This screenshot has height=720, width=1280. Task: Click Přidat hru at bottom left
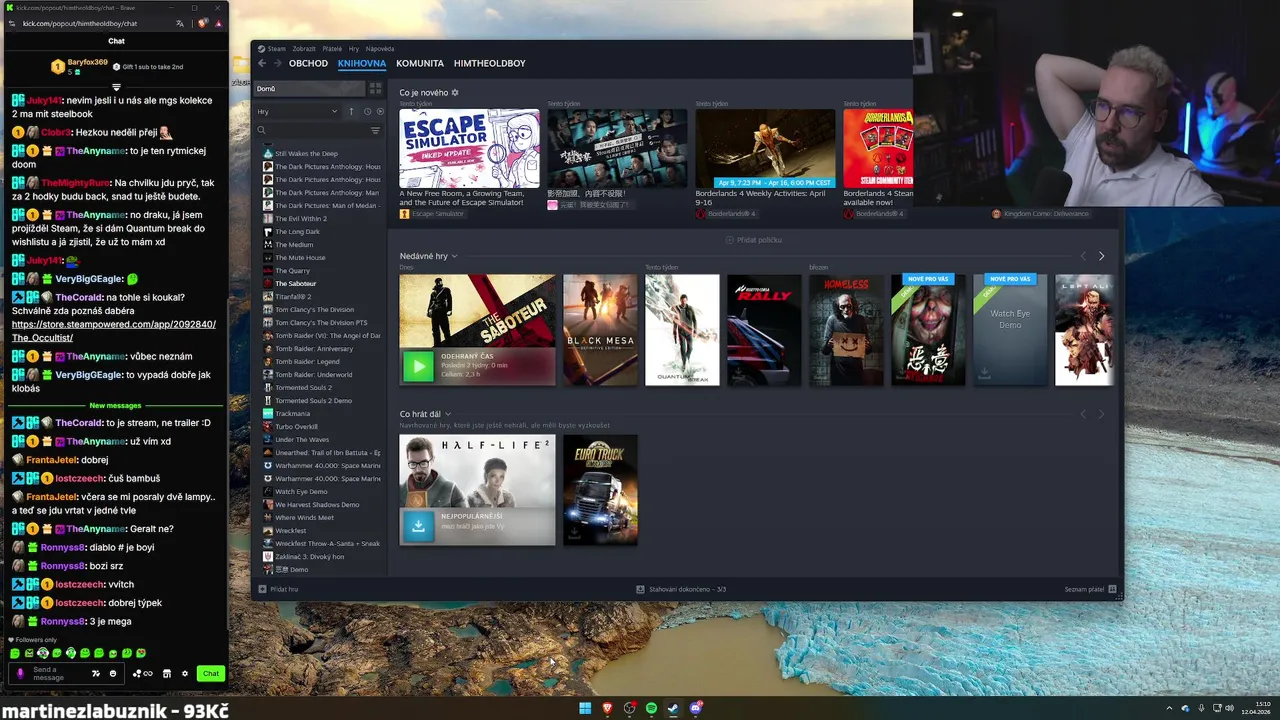point(278,589)
